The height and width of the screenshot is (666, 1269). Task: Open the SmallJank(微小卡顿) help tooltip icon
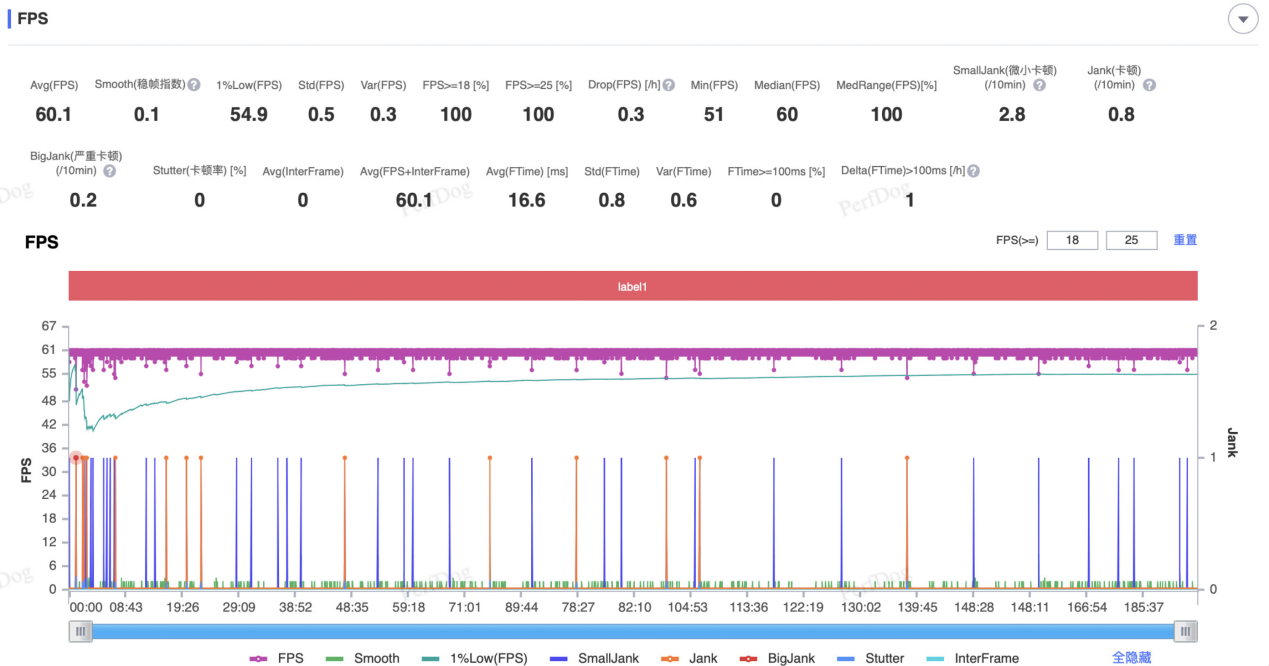click(x=1039, y=85)
